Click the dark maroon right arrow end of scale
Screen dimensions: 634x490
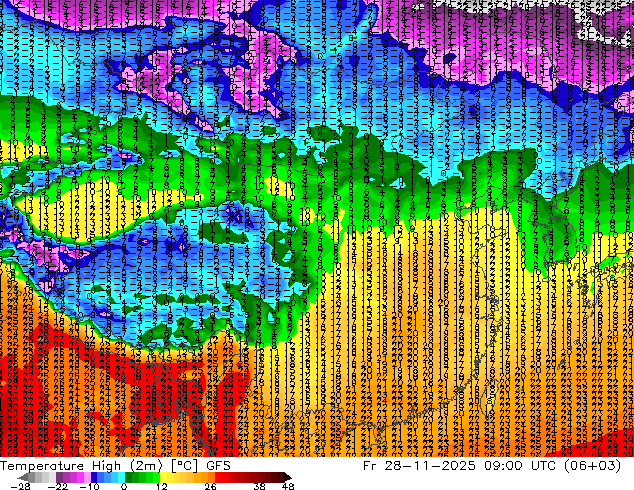pos(287,477)
